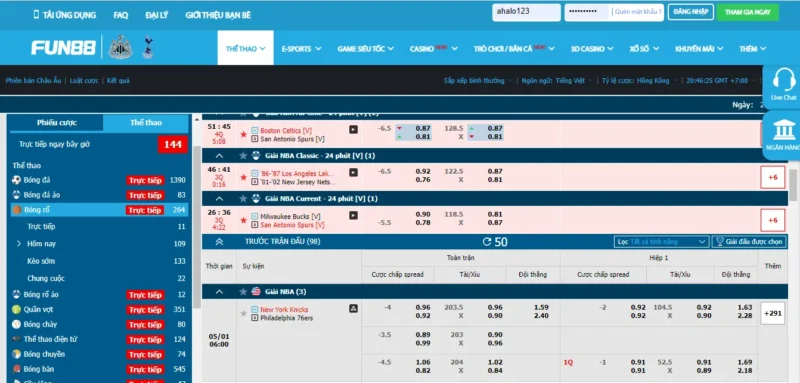The height and width of the screenshot is (383, 800).
Task: Open the CASINO menu
Action: [433, 48]
